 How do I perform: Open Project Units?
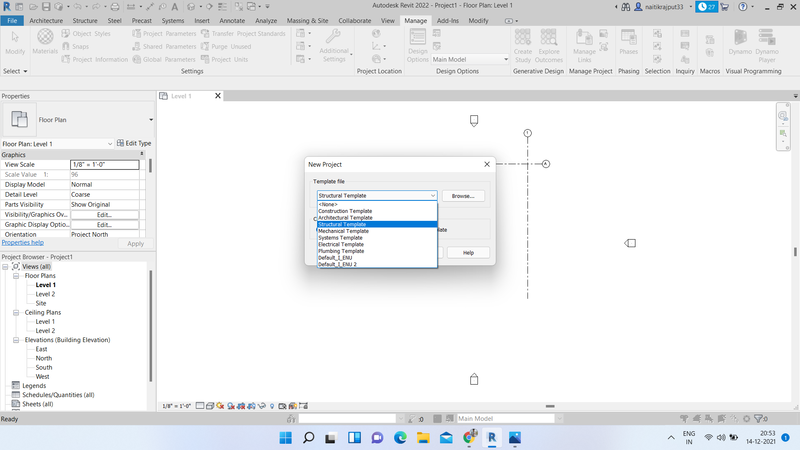(224, 59)
